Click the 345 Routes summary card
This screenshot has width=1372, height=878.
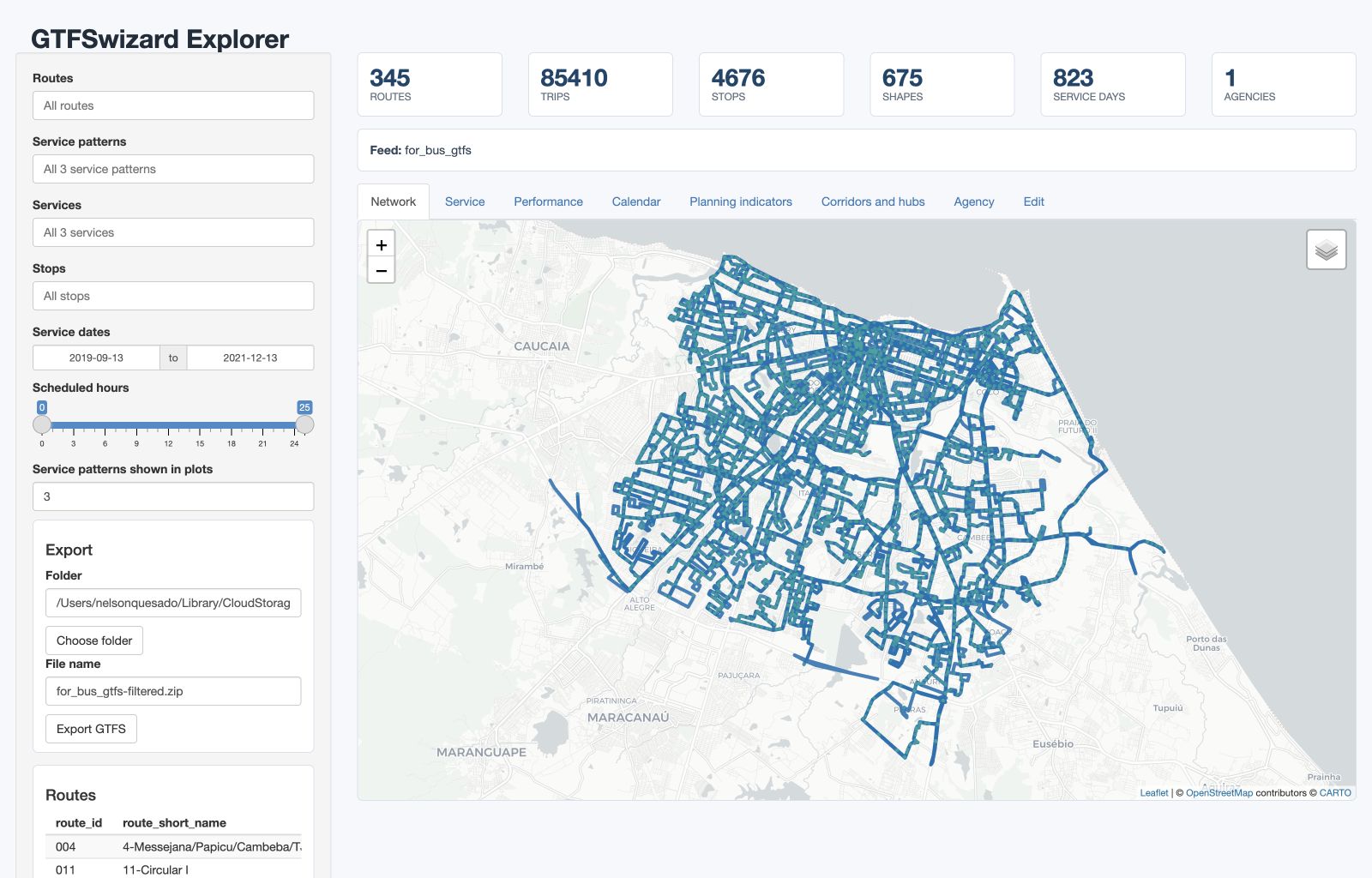(x=430, y=84)
